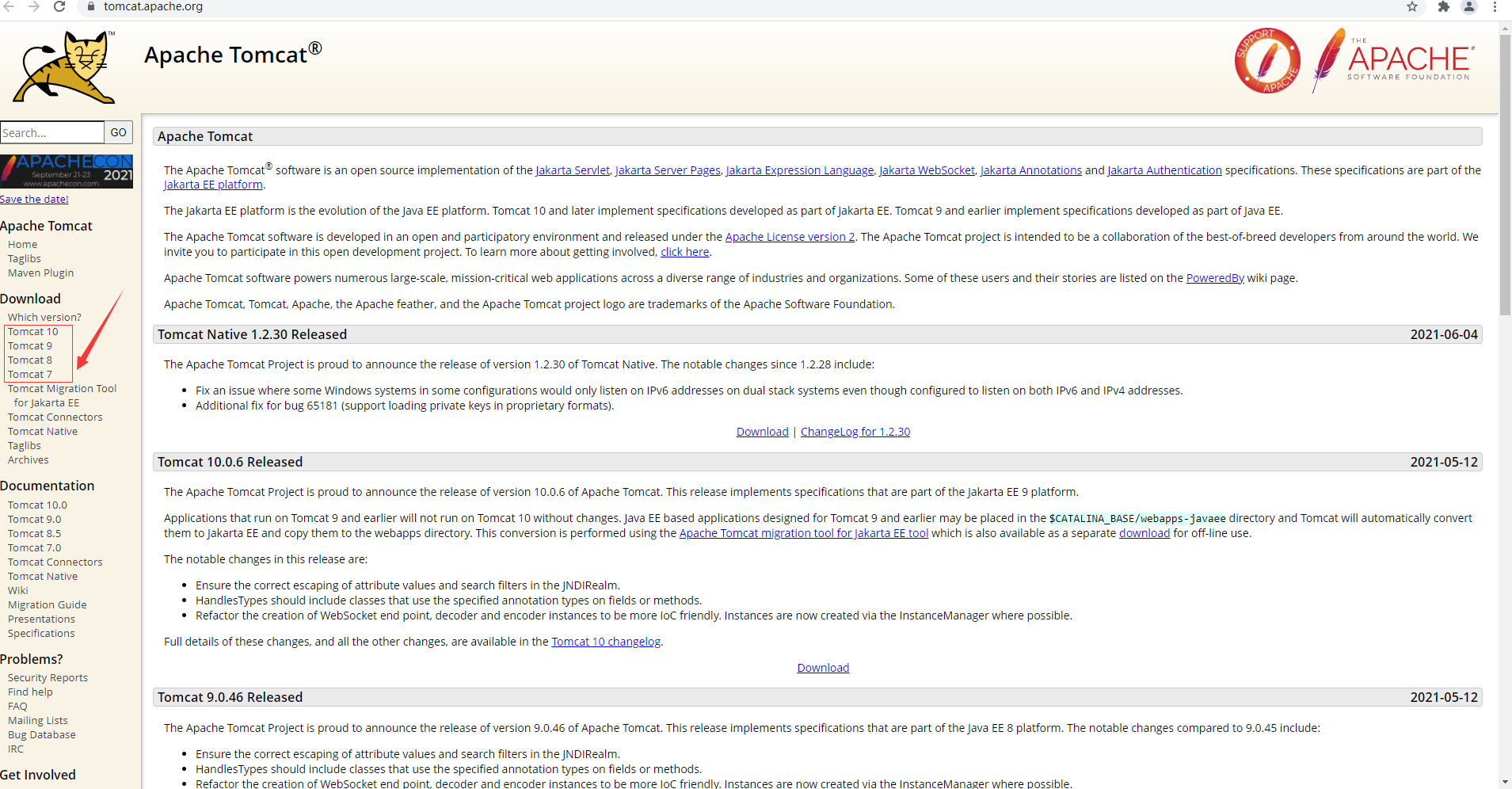Open Security Reports link
Viewport: 1512px width, 789px height.
pyautogui.click(x=48, y=678)
